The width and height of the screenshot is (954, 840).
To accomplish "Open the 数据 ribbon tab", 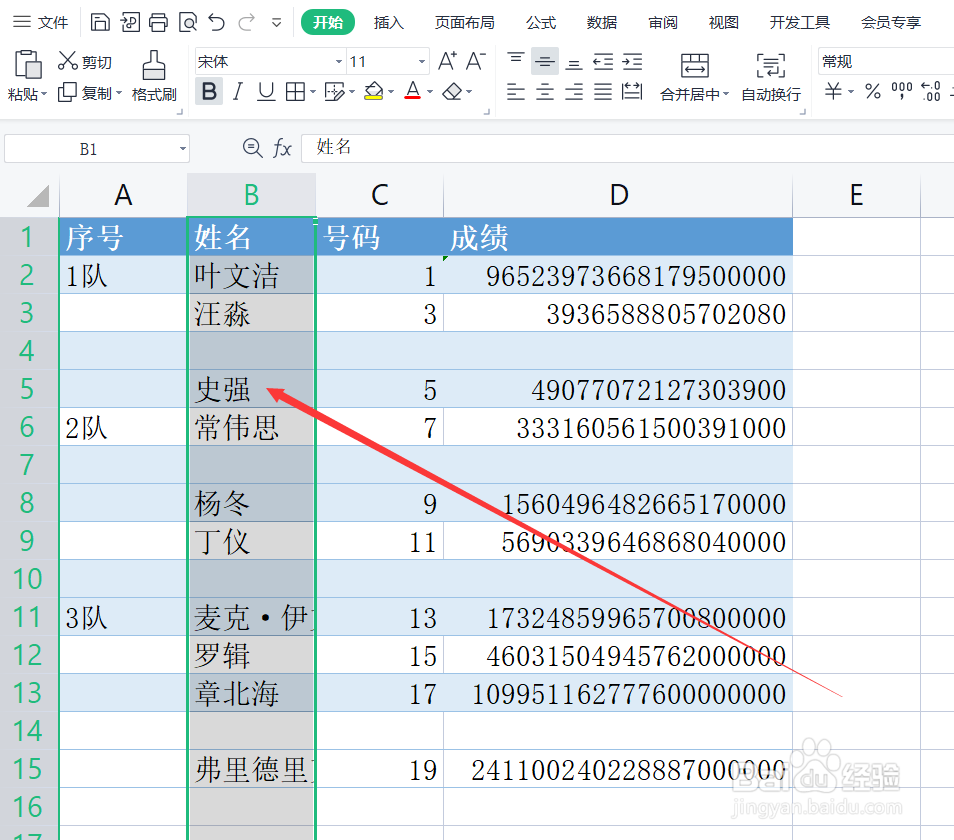I will pos(602,22).
